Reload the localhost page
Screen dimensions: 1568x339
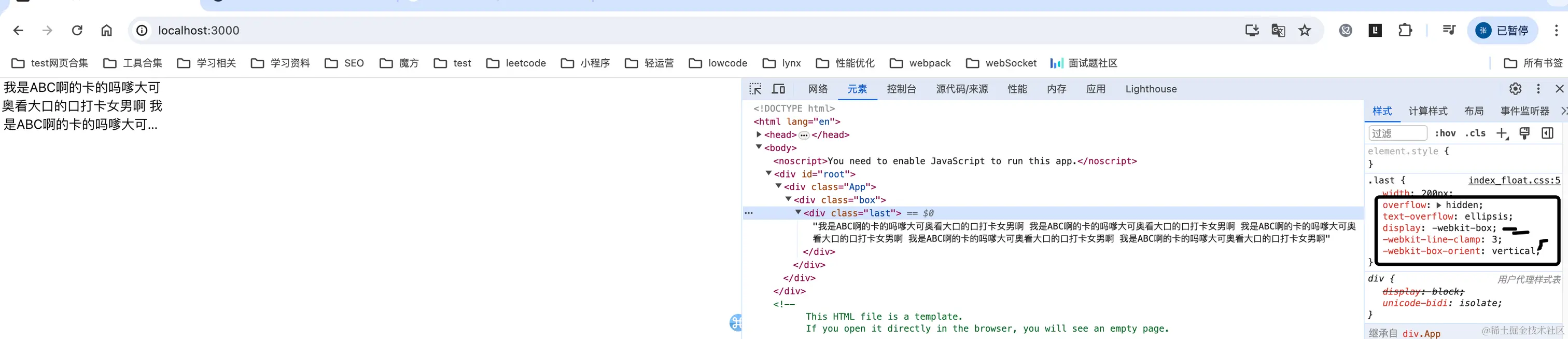coord(77,31)
